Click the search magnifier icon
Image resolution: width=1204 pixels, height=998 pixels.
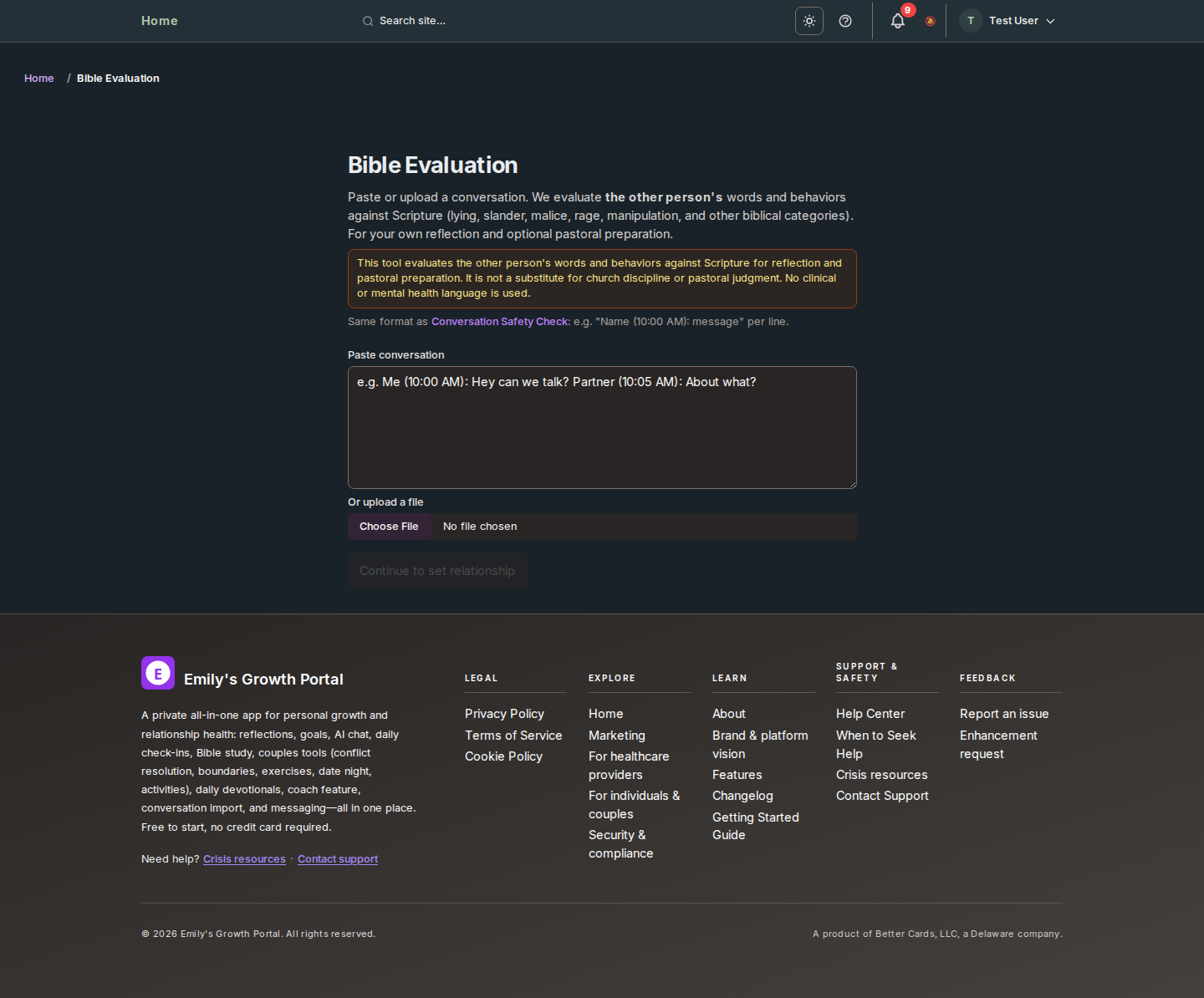coord(368,21)
